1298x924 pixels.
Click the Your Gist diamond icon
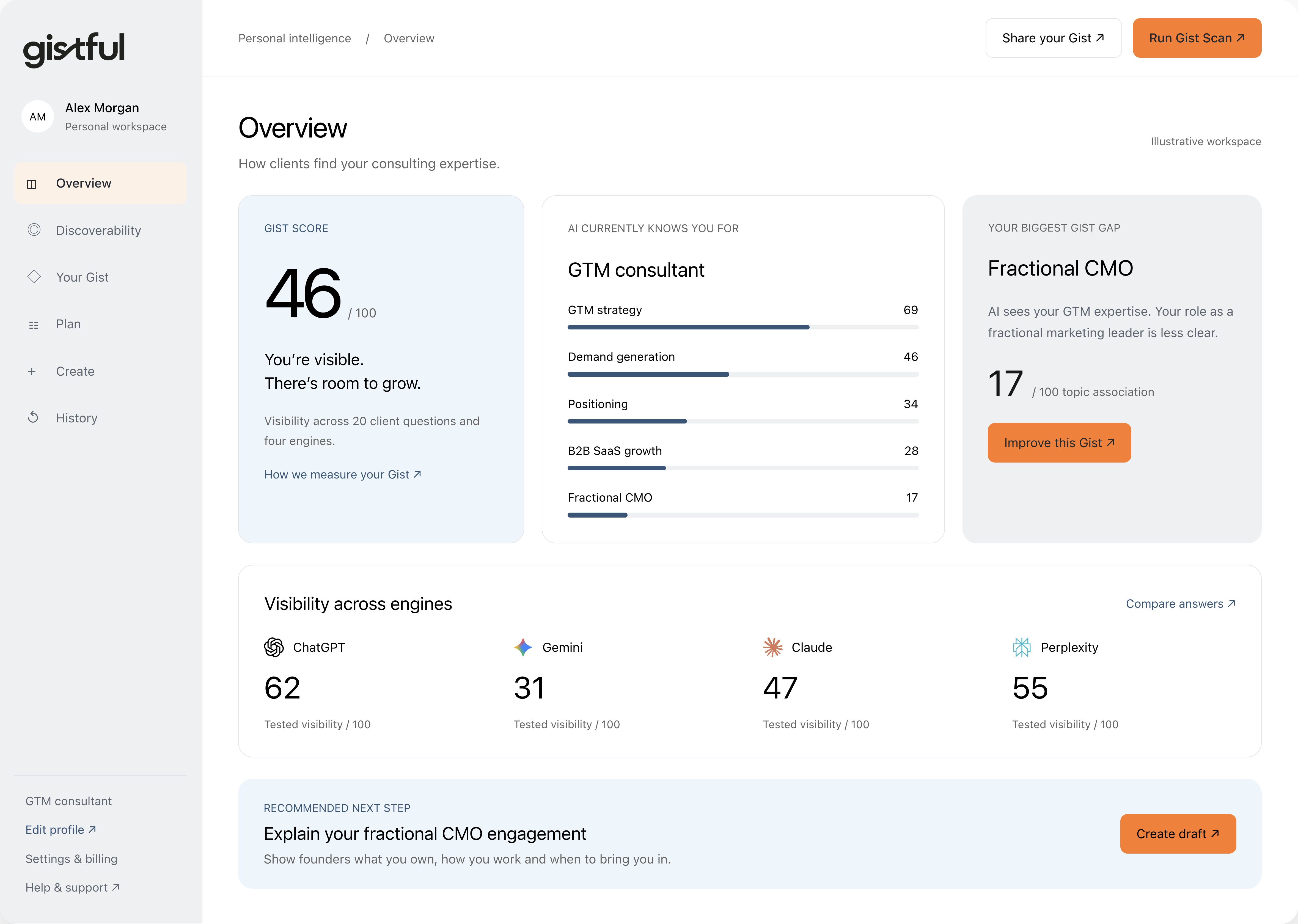click(34, 277)
